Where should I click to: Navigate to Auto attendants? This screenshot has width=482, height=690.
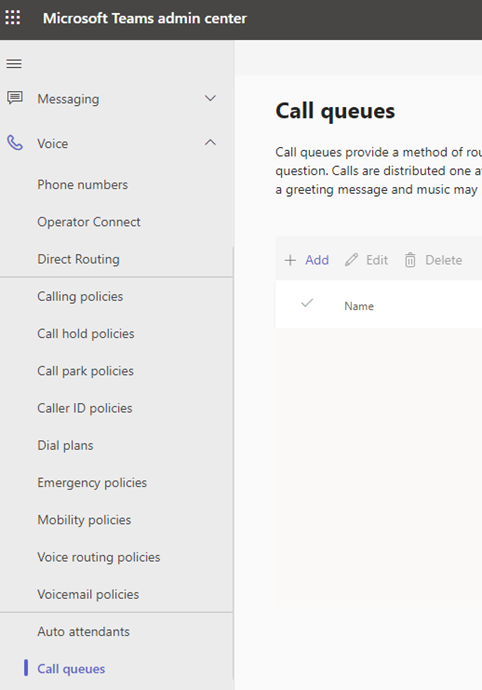coord(84,632)
